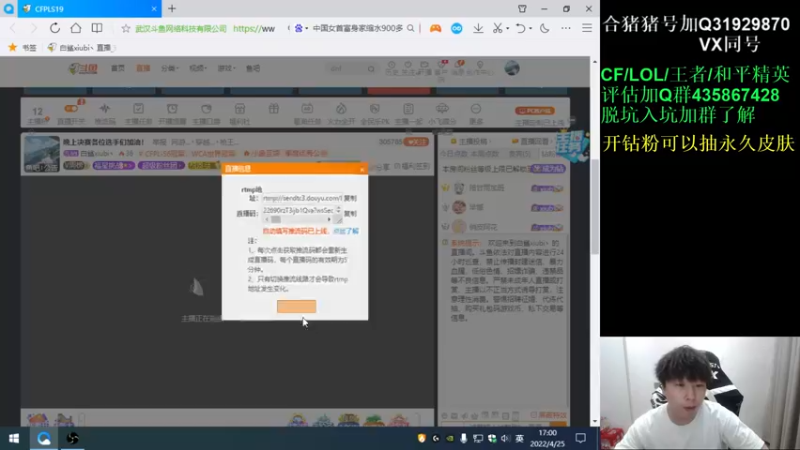Open the Windows Start menu
800x450 pixels.
(14, 438)
